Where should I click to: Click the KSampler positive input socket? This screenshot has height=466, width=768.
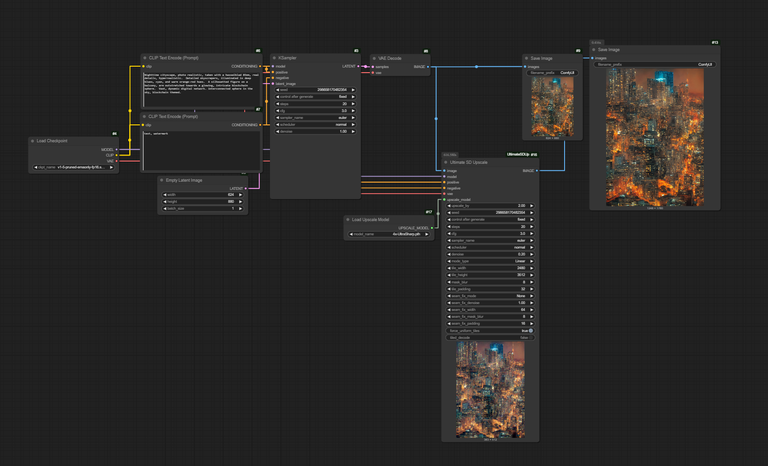pyautogui.click(x=273, y=72)
